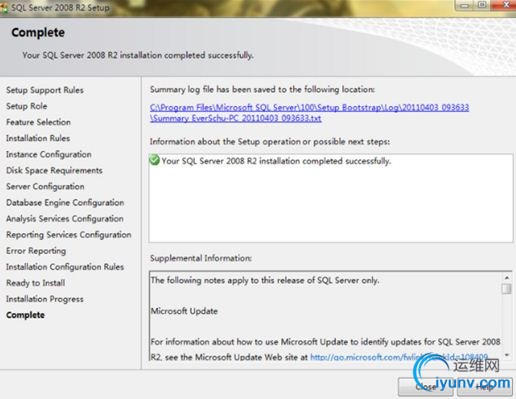Click the Help button
The width and height of the screenshot is (516, 399).
pos(485,387)
